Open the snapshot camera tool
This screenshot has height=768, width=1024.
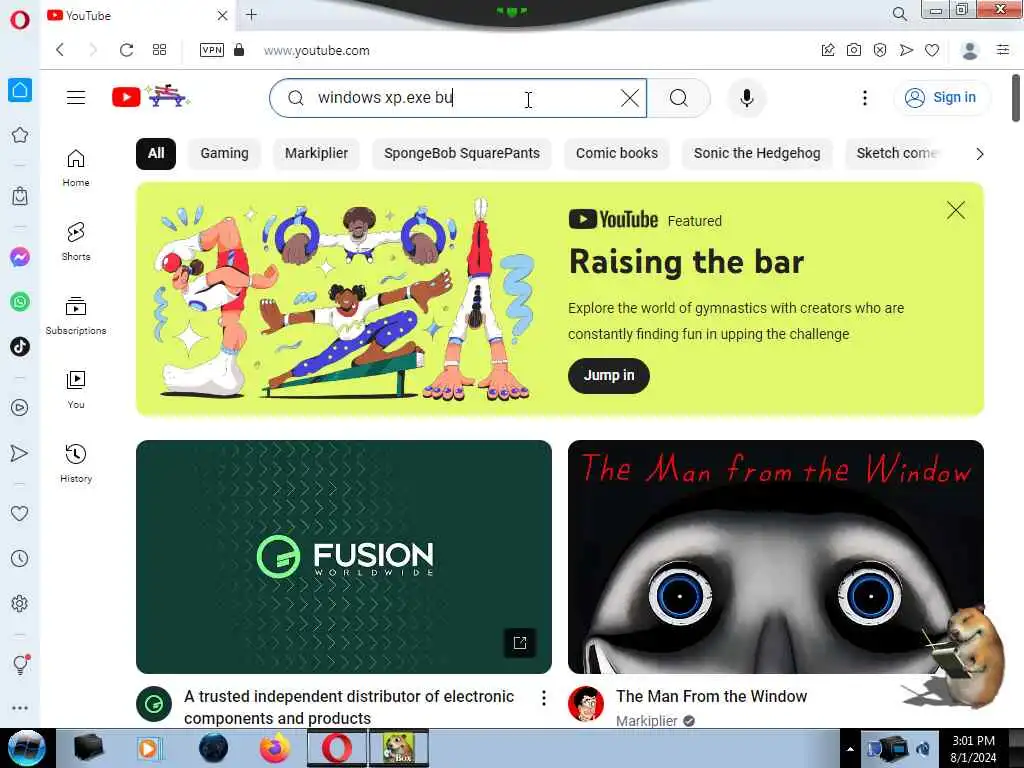(854, 50)
